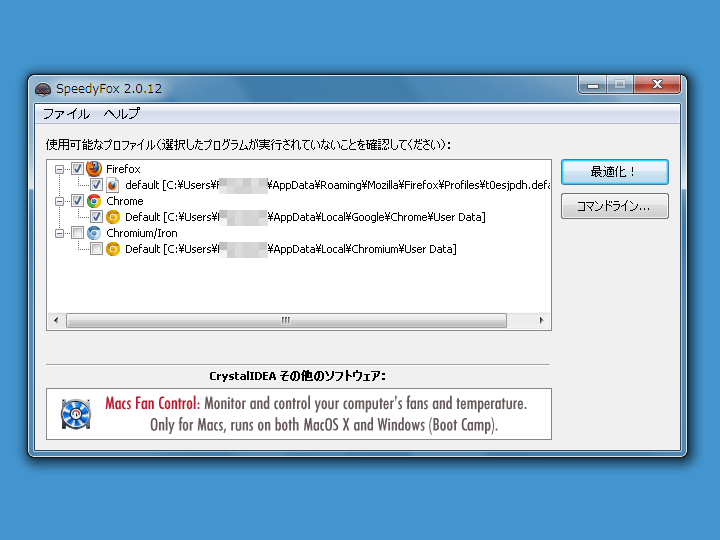Open the Macs Fan Control ad link
Image resolution: width=720 pixels, height=540 pixels.
(299, 414)
